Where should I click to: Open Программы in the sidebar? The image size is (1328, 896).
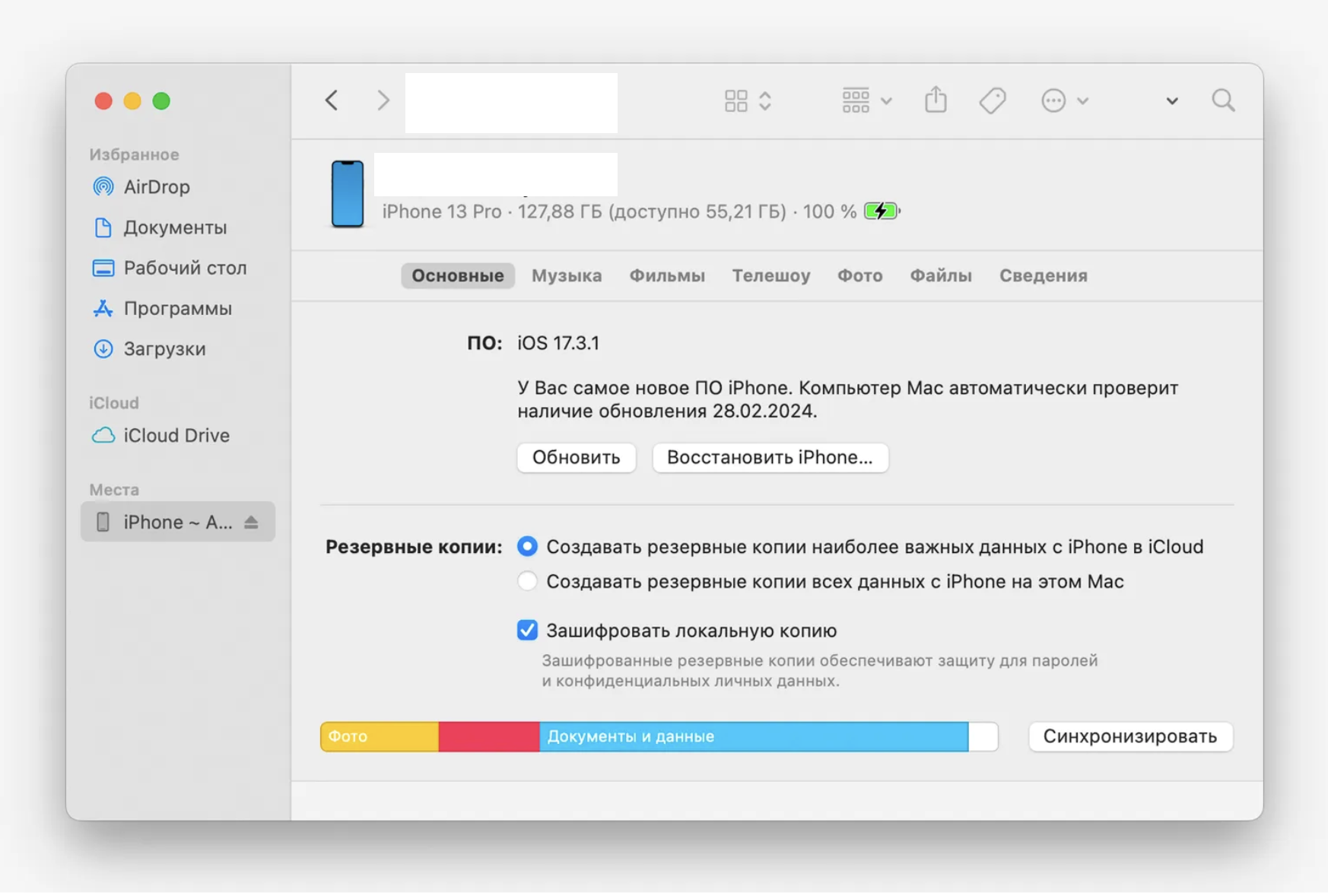[x=177, y=308]
